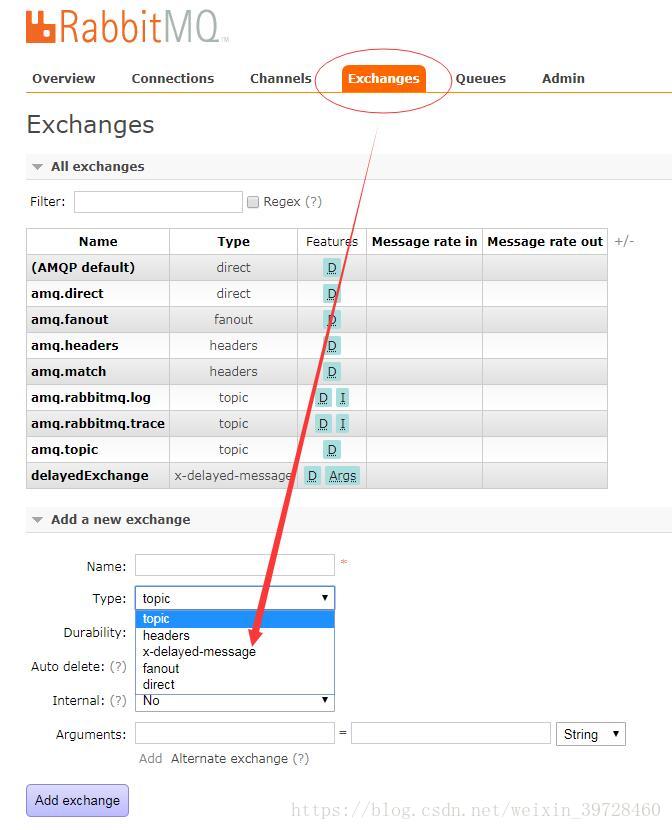Go to the Queues tab

[x=480, y=78]
